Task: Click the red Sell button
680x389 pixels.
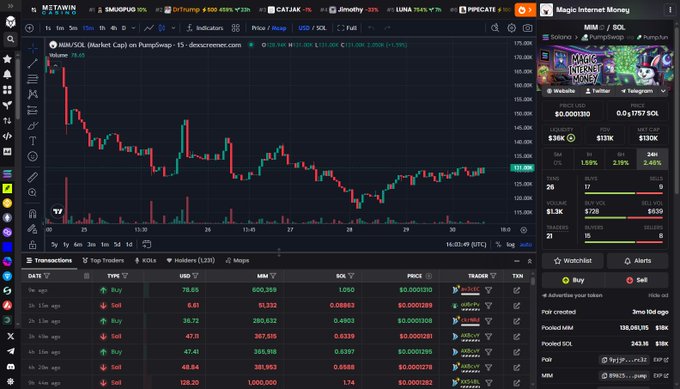Action: pyautogui.click(x=636, y=280)
